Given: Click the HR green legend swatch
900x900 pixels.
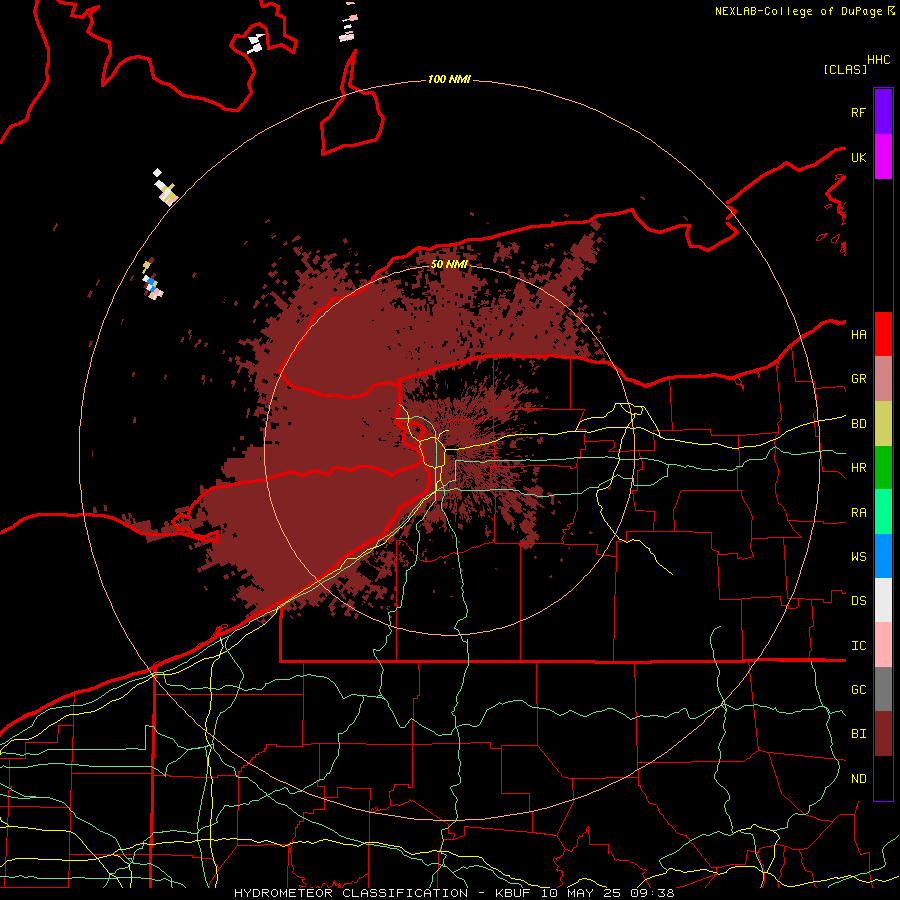Looking at the screenshot, I should pos(883,468).
